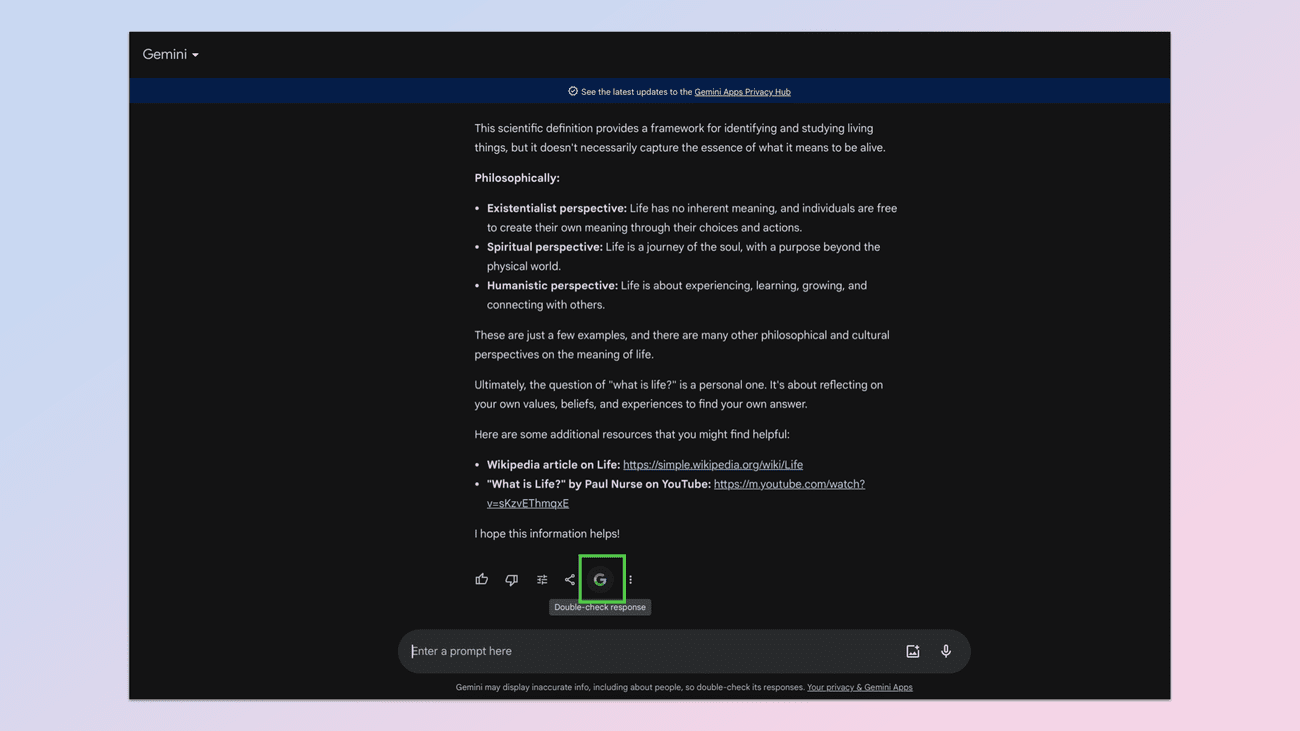1300x731 pixels.
Task: Start voice input with the microphone icon
Action: [945, 650]
